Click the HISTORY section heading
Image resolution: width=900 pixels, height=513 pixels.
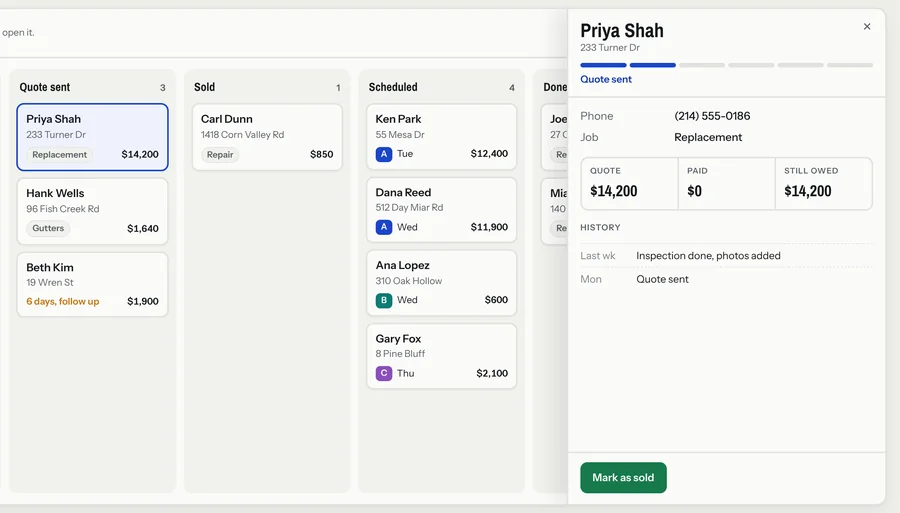(x=600, y=227)
